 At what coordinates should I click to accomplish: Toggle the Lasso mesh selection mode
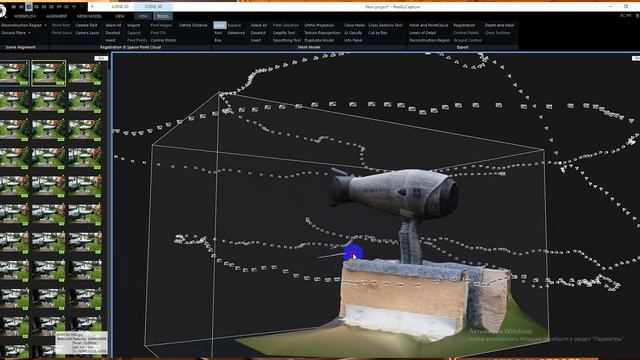(220, 25)
